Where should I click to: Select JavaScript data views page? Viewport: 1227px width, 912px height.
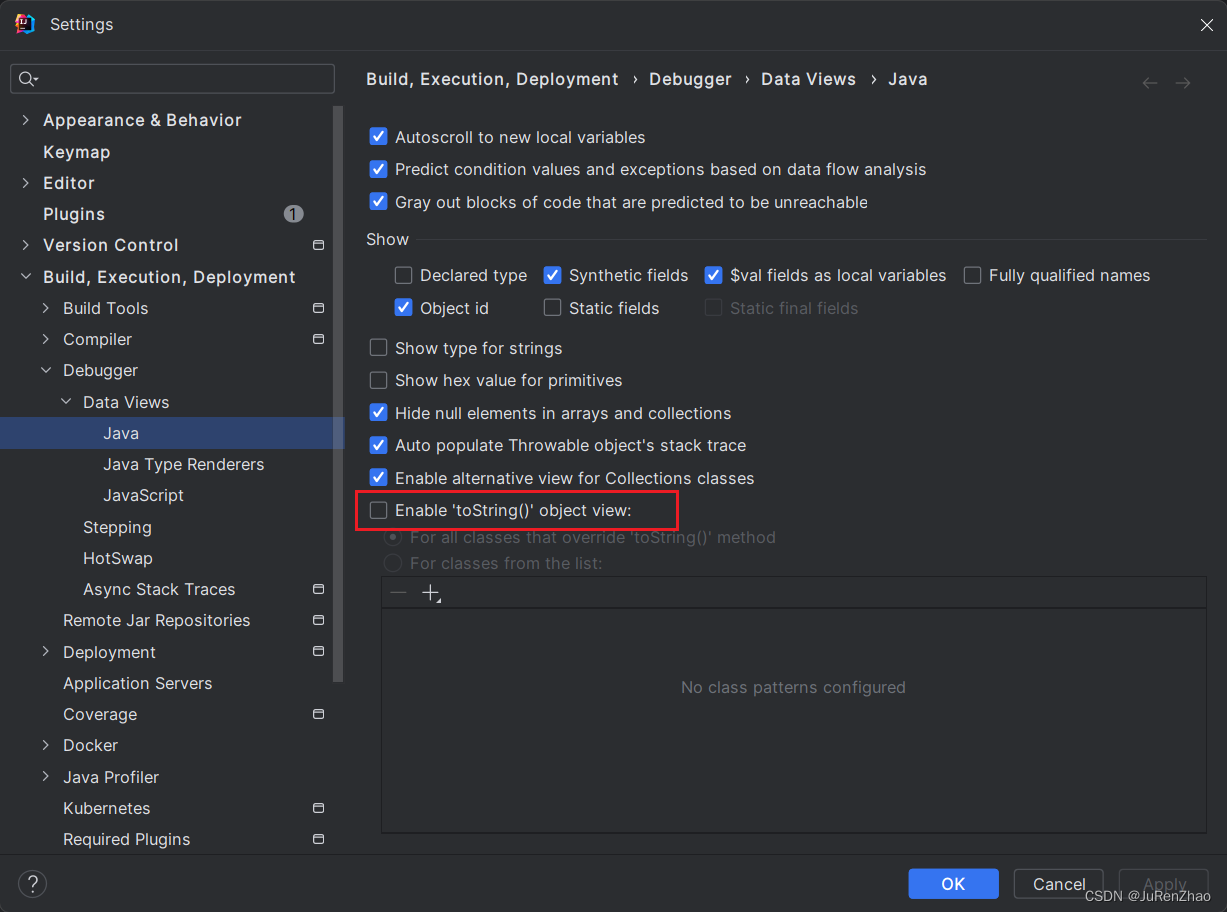point(143,495)
